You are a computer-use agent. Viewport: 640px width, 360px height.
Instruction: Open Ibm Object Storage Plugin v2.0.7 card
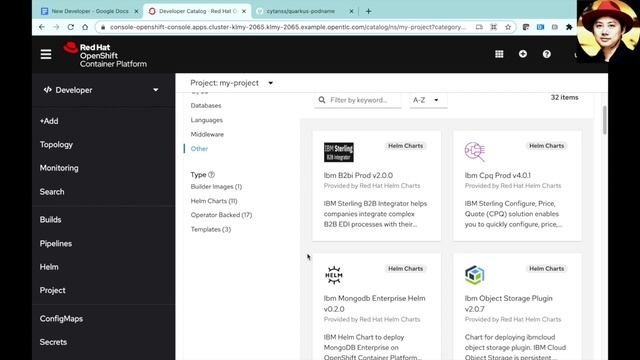click(x=517, y=307)
